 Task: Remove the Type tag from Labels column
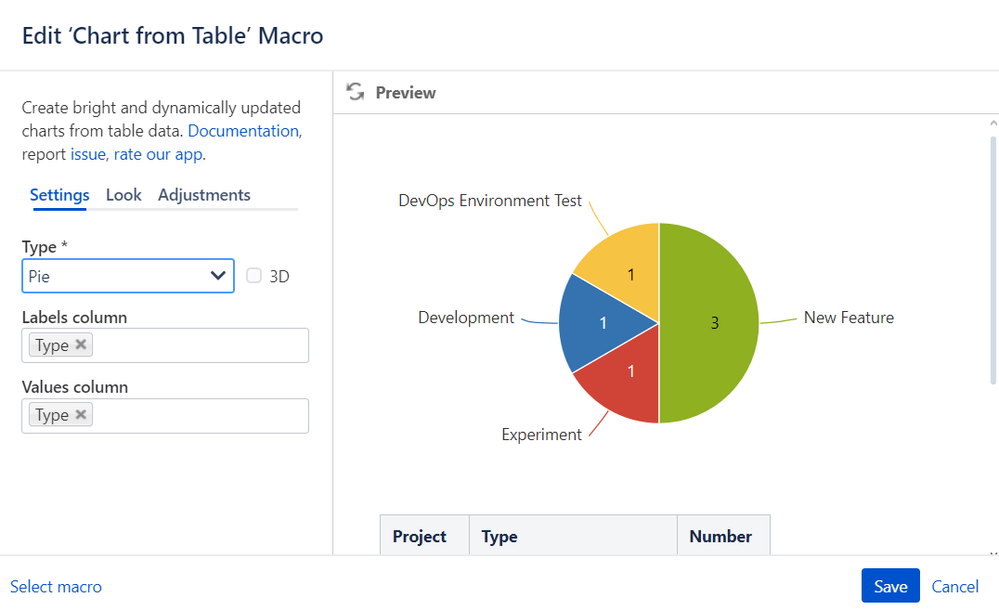pos(82,345)
